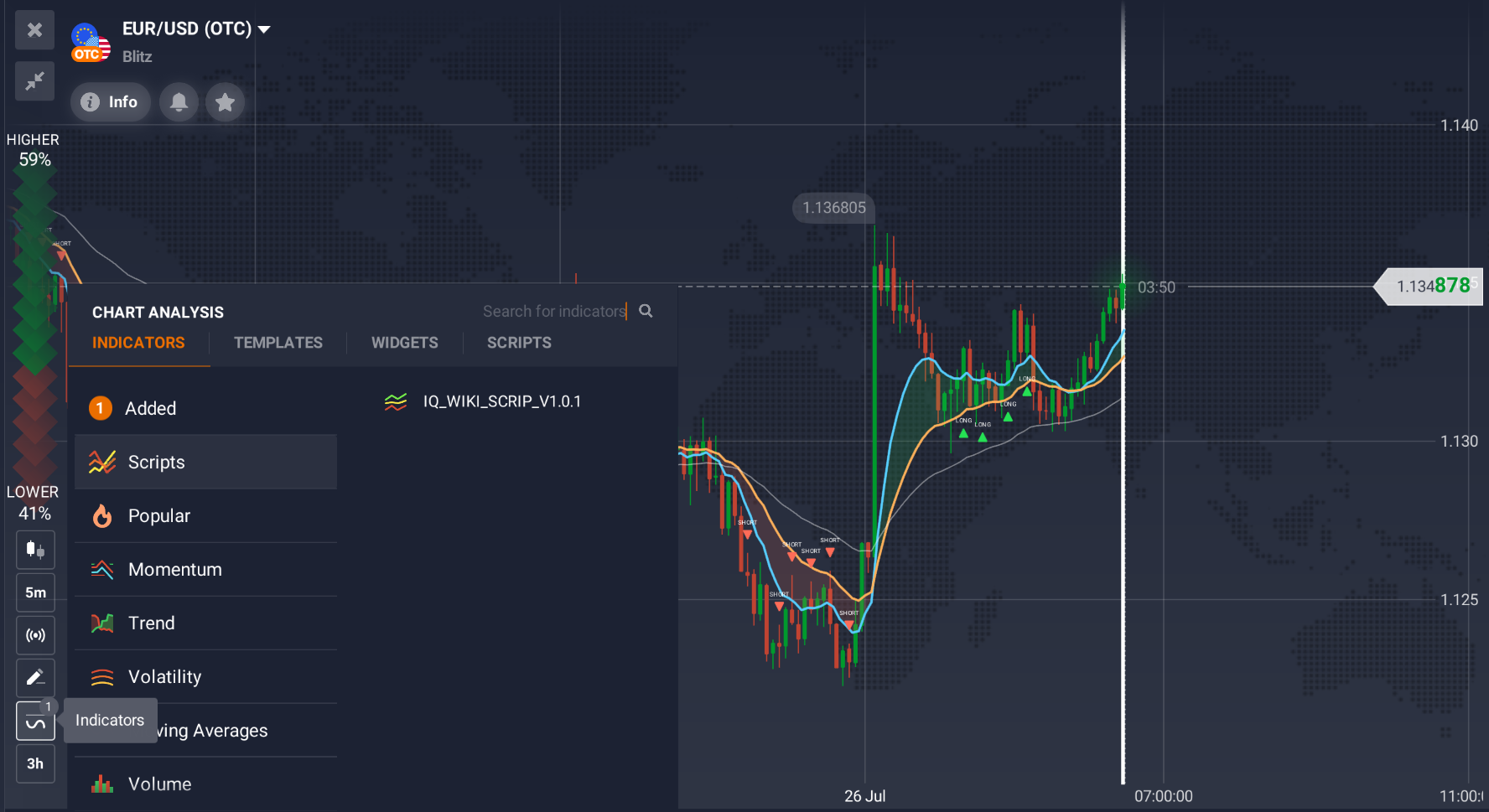
Task: Click the live signal broadcast icon
Action: [x=35, y=635]
